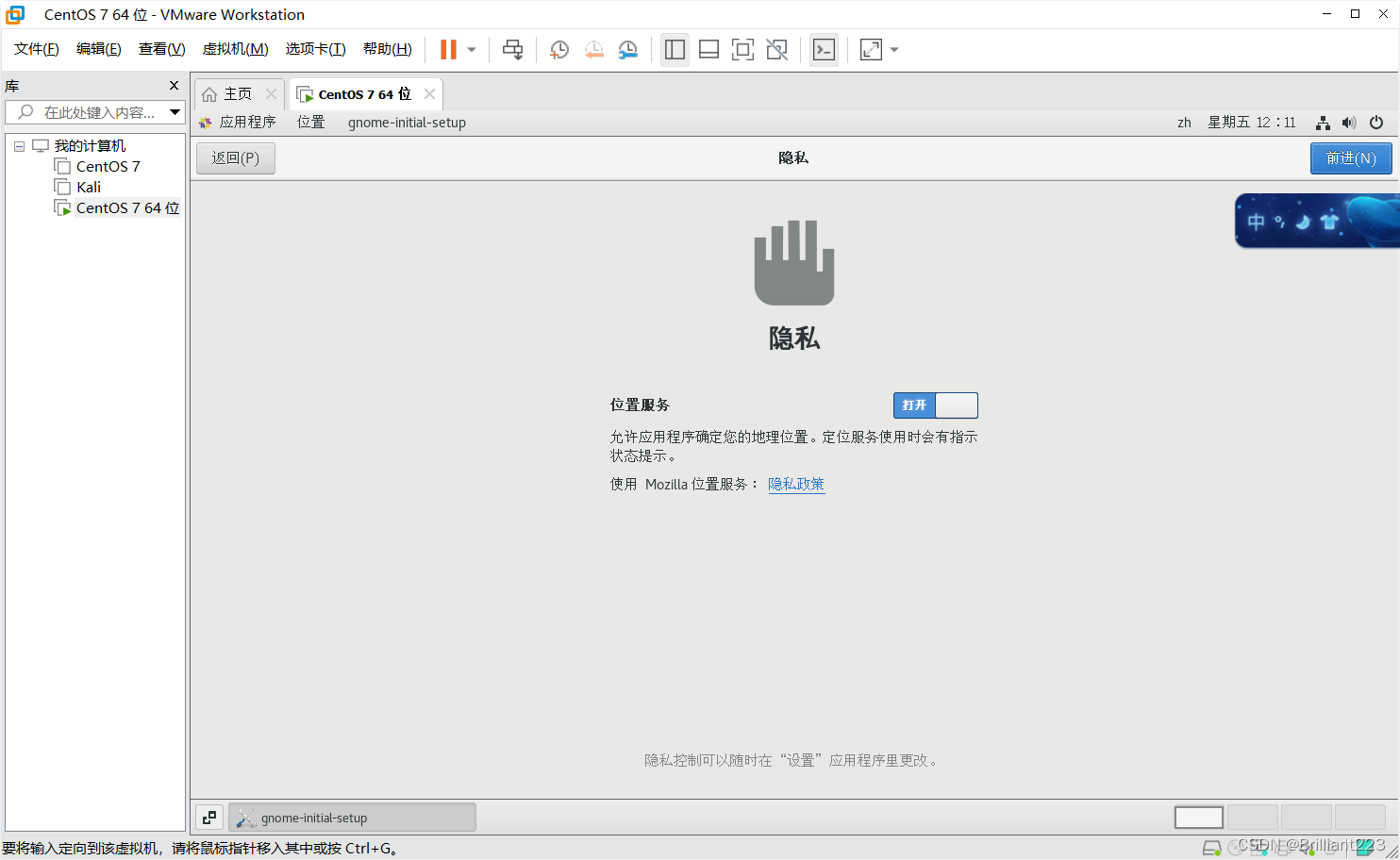This screenshot has height=860, width=1400.
Task: Open the 编辑 menu
Action: click(99, 49)
